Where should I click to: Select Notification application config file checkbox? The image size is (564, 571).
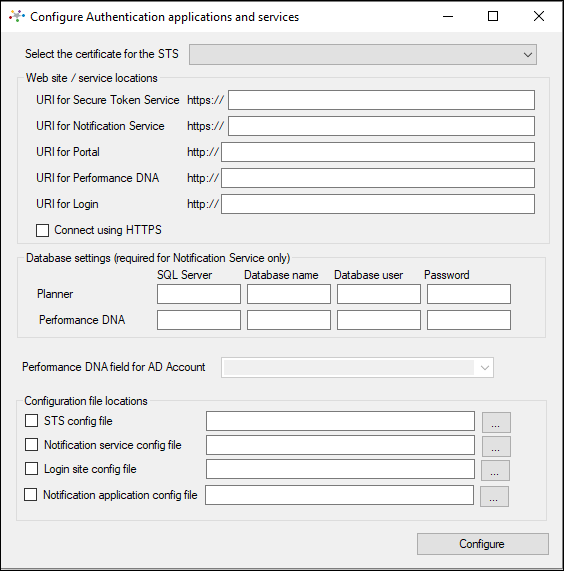coord(30,495)
